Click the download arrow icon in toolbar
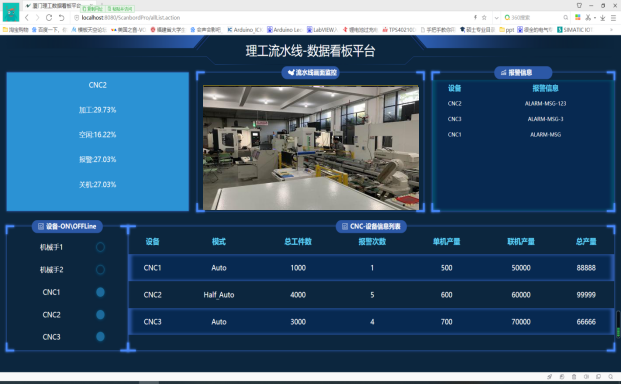The width and height of the screenshot is (621, 385). pos(602,17)
